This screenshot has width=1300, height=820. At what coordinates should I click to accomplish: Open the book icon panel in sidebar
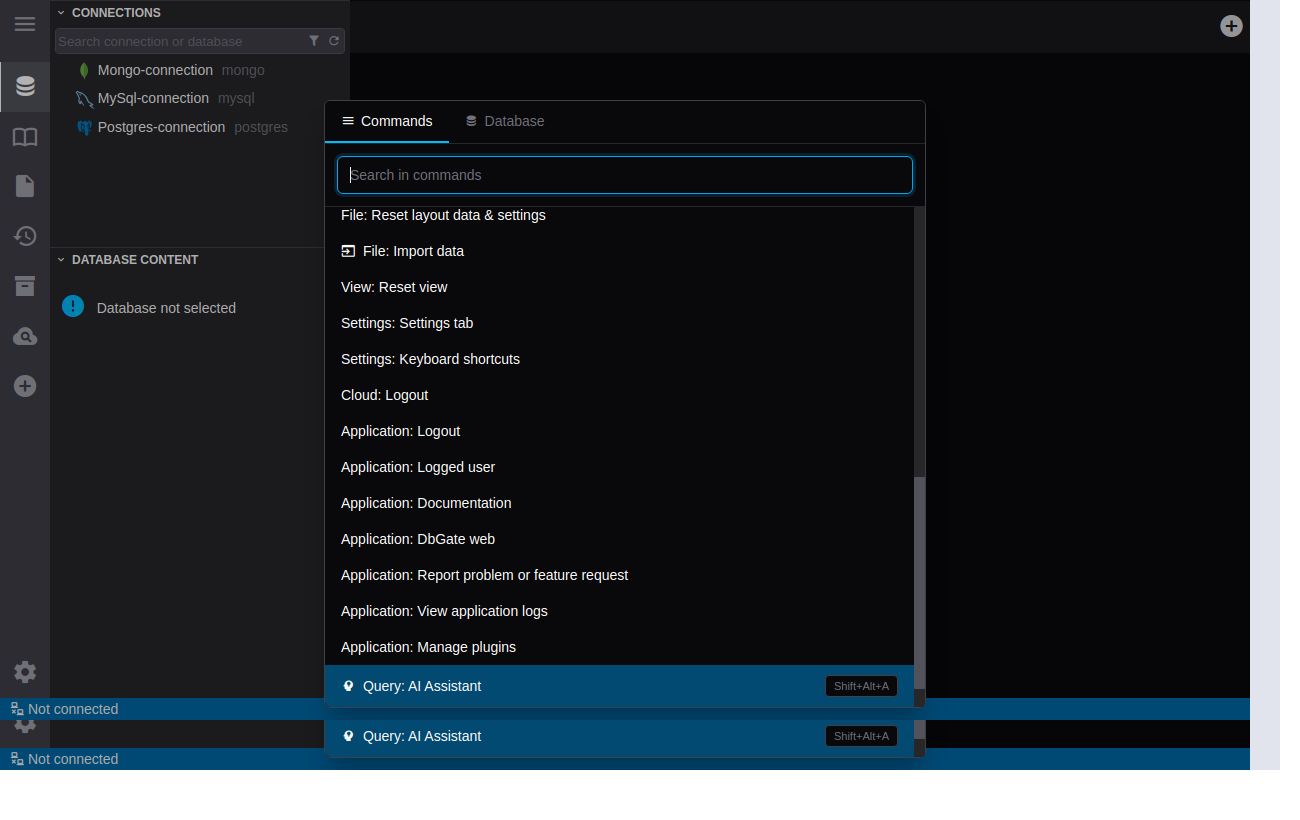25,137
